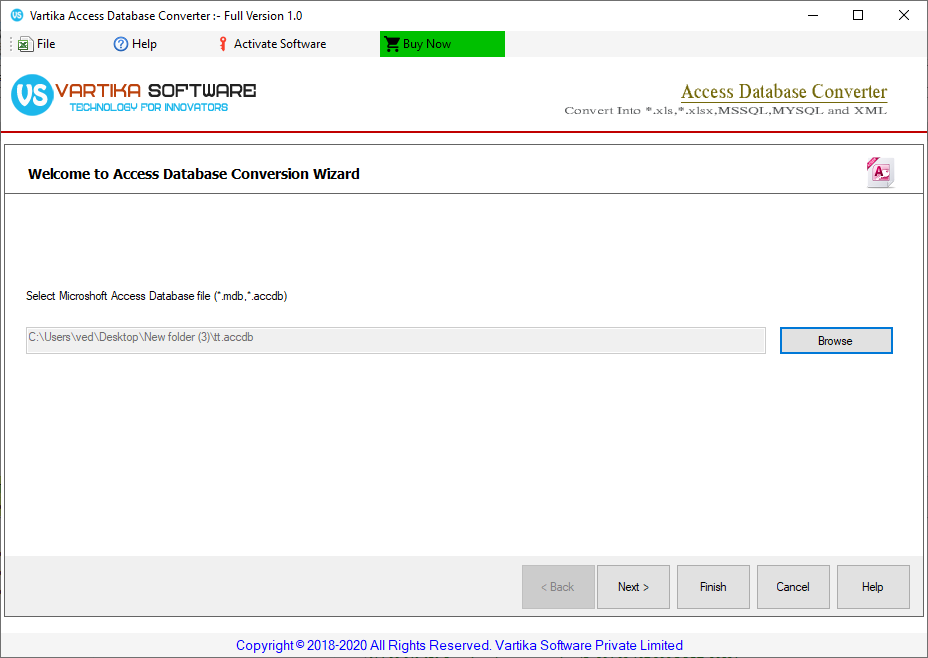Click the Help button at bottom
Screen dimensions: 928x658
pos(873,586)
